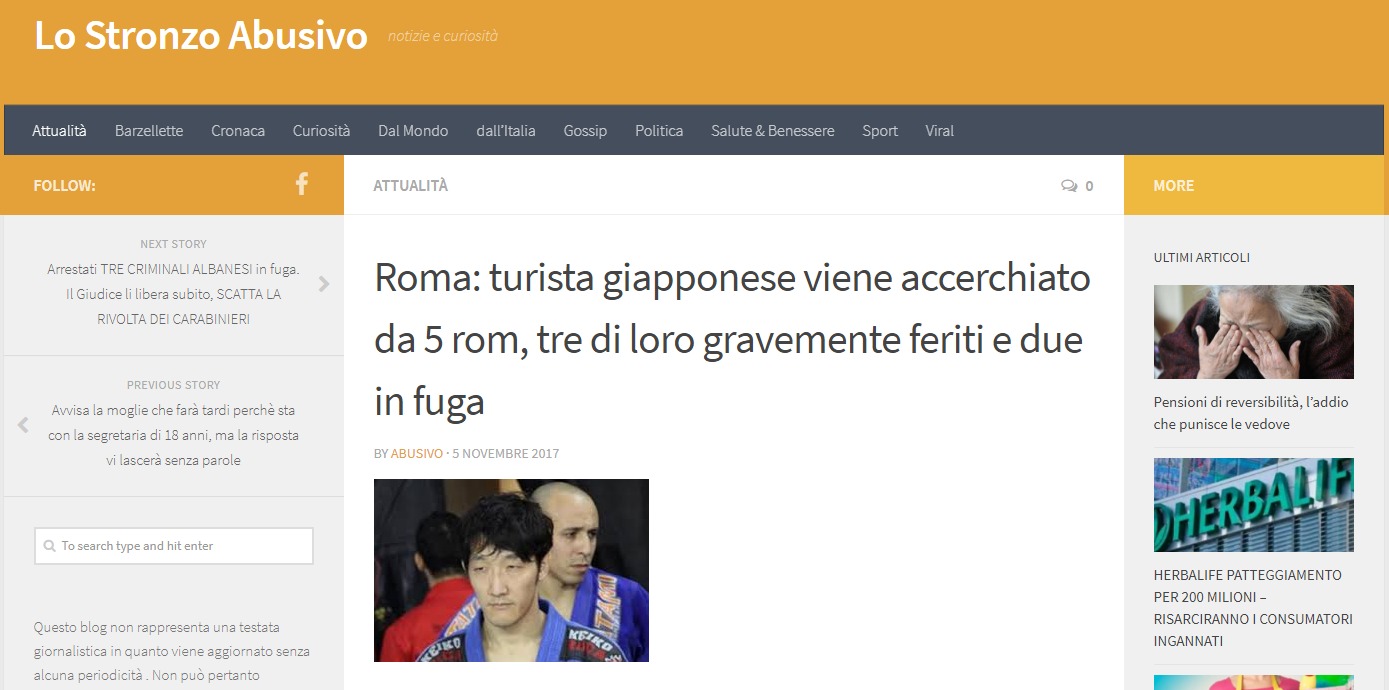
Task: Open the Avvisa la moglie previous story
Action: 174,435
